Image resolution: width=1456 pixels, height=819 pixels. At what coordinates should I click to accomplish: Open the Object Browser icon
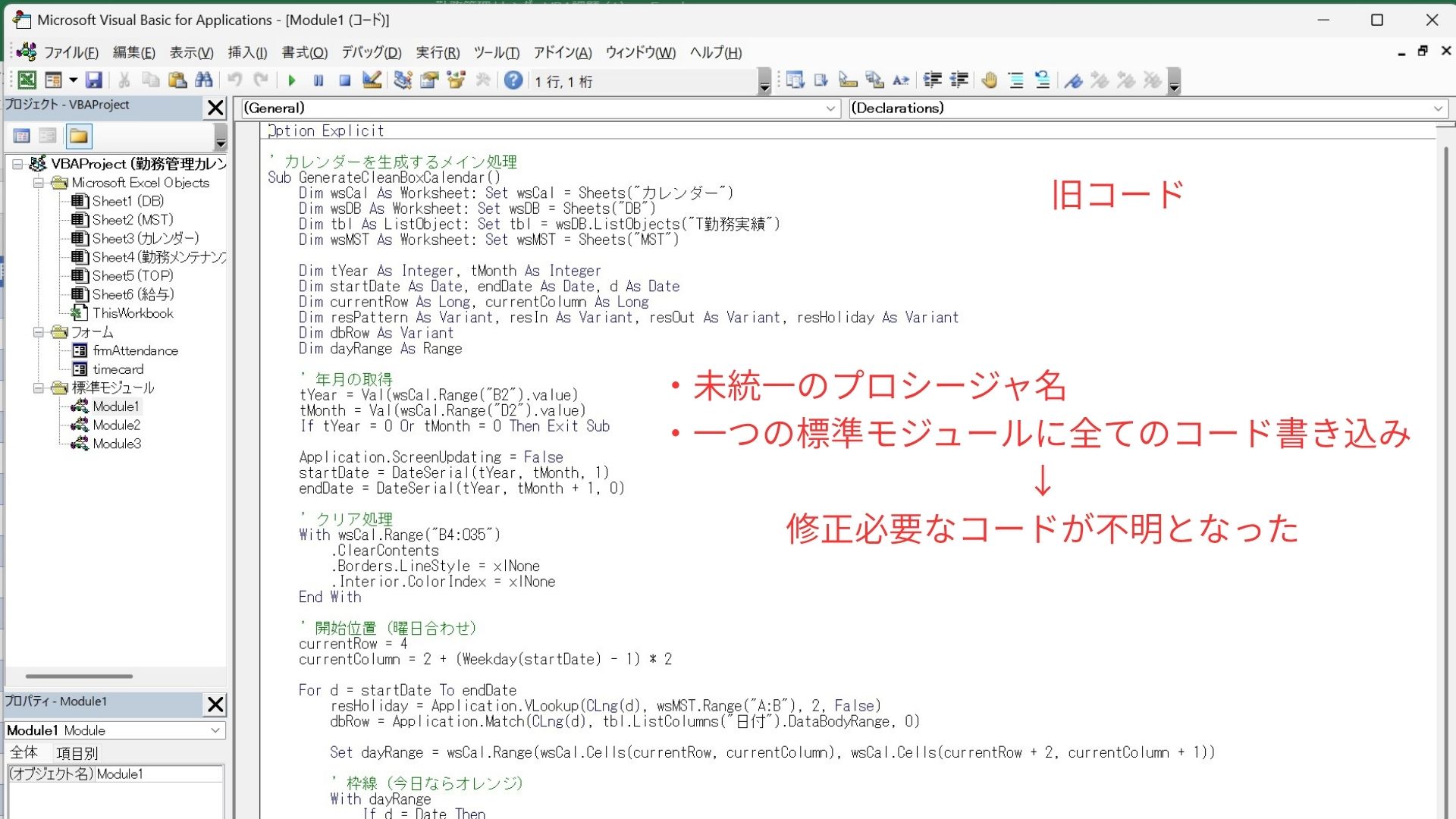456,80
